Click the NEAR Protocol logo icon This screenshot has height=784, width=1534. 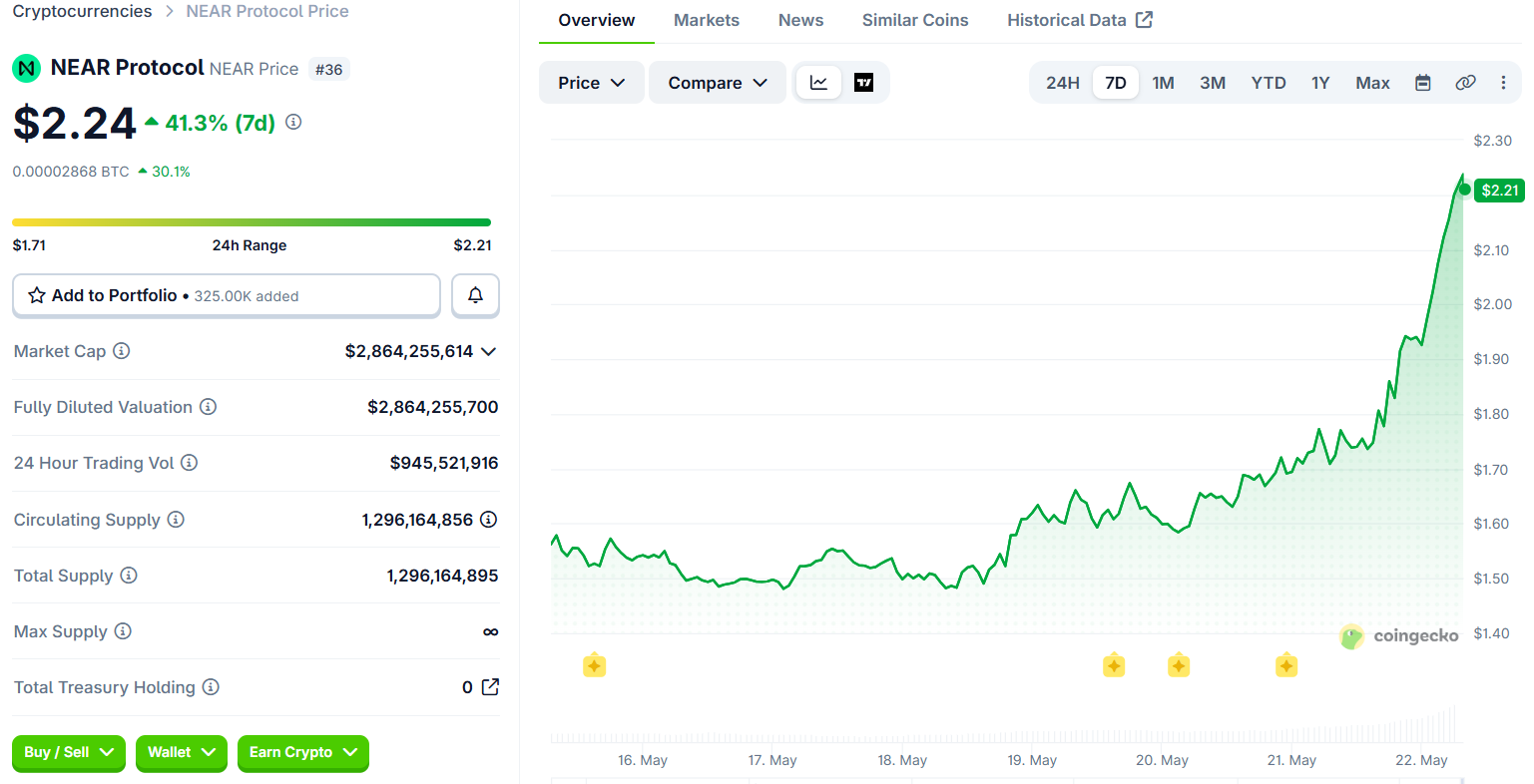(26, 69)
